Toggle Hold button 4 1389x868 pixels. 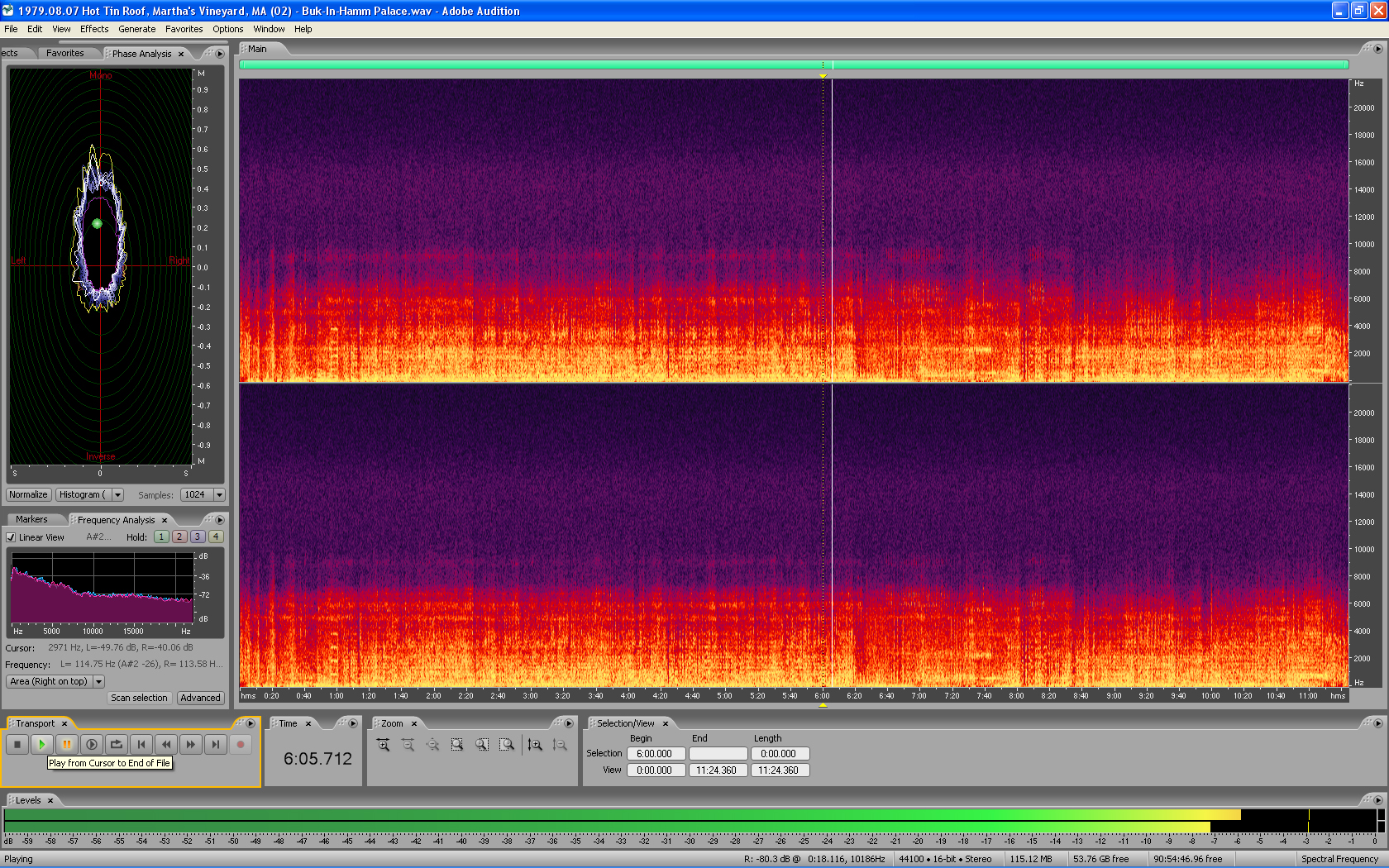pyautogui.click(x=216, y=537)
